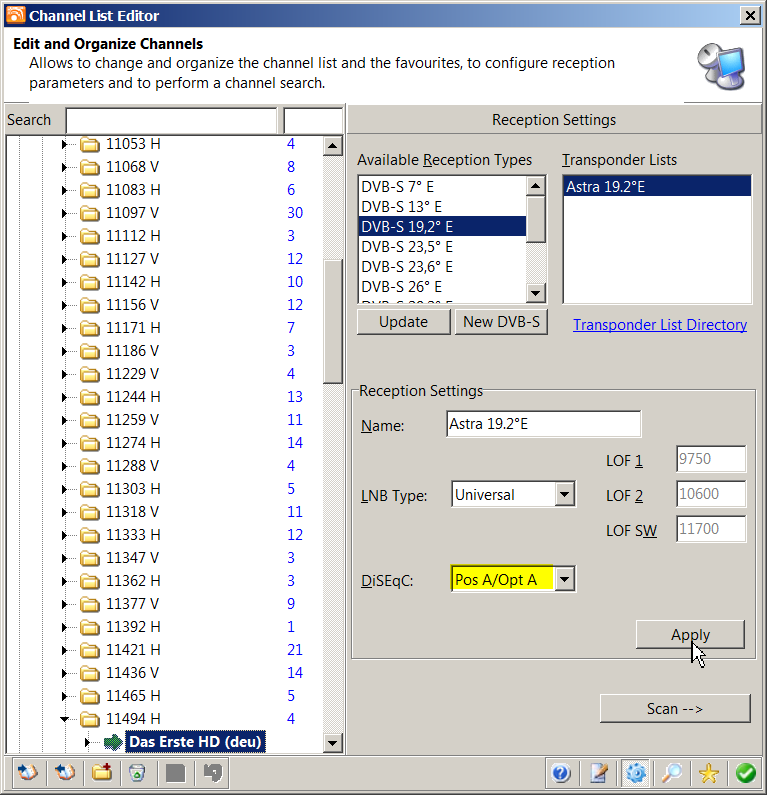
Task: Click the Name field containing Astra 19.2°E
Action: 543,425
